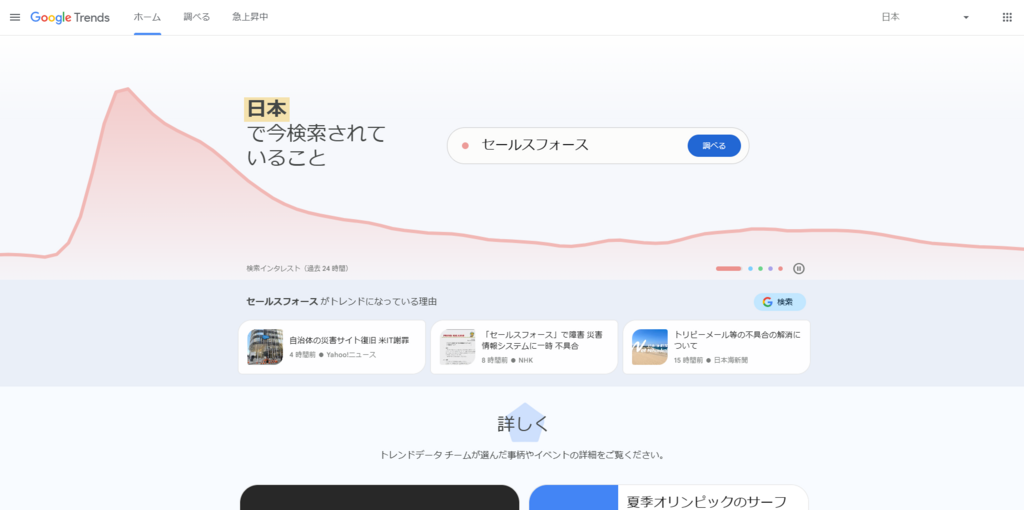
Task: Select the active red carousel bar indicator
Action: click(728, 268)
